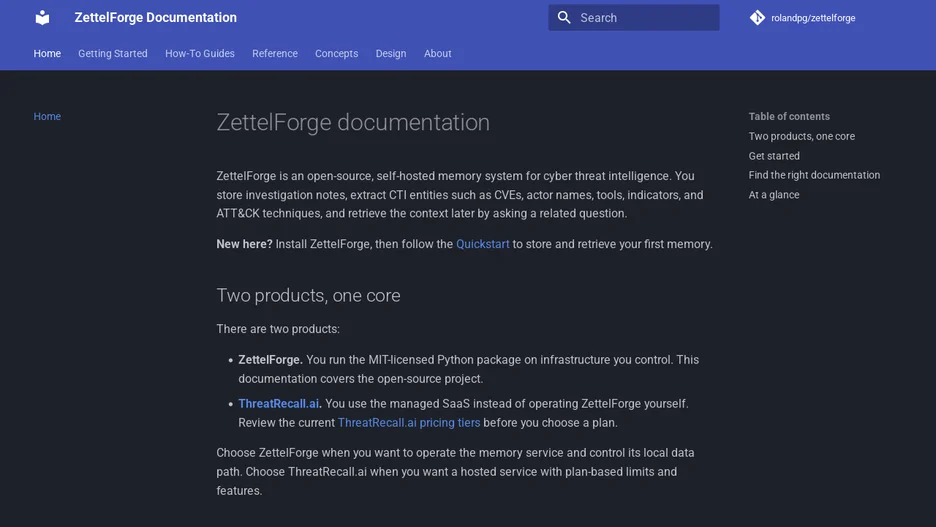Screen dimensions: 936x527
Task: Focus the Search input field
Action: [x=633, y=17]
